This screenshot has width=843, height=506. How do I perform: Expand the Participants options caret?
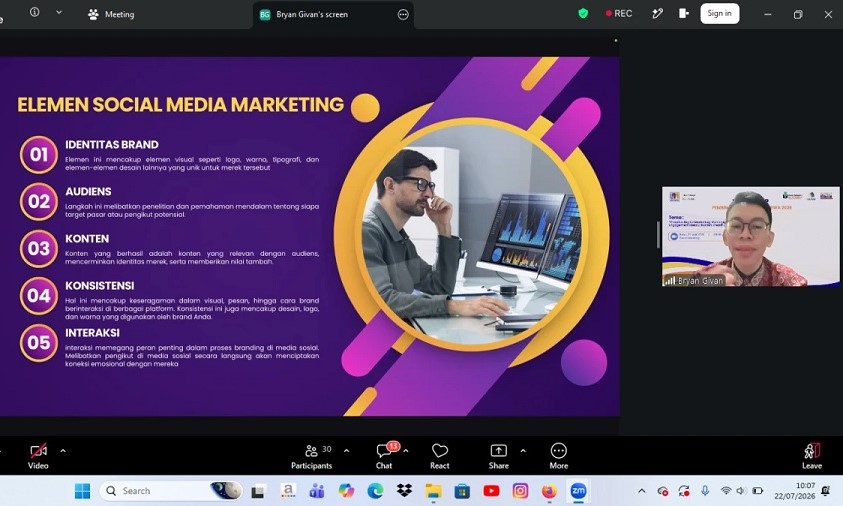tap(346, 451)
